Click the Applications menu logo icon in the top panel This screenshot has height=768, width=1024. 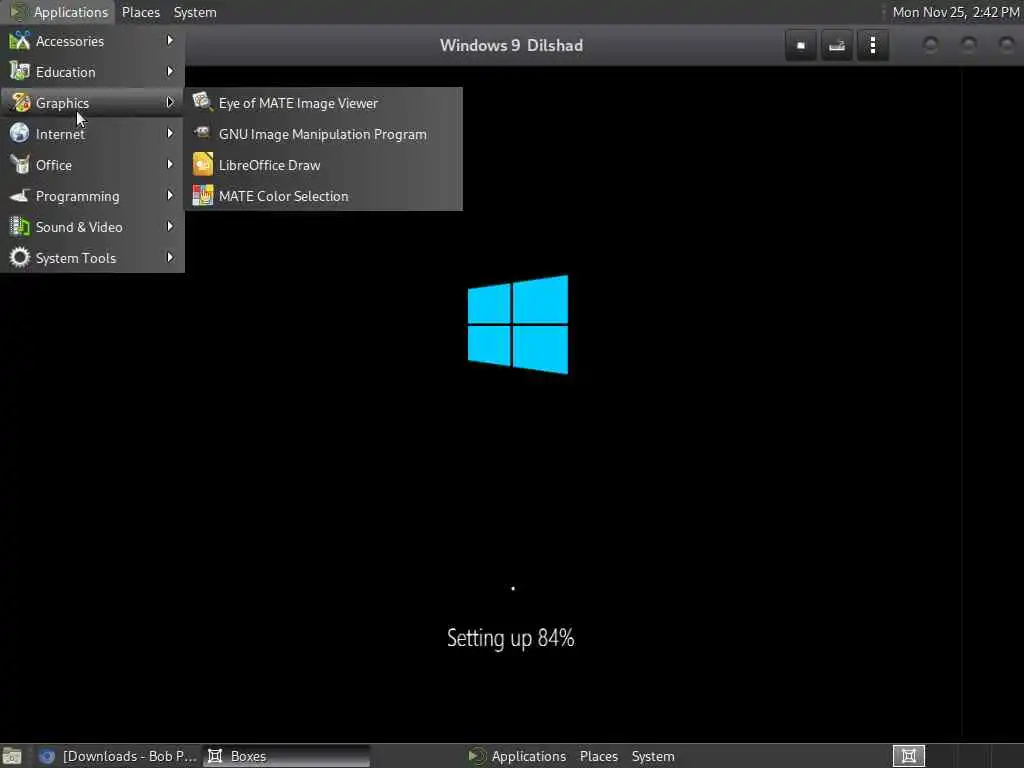18,12
